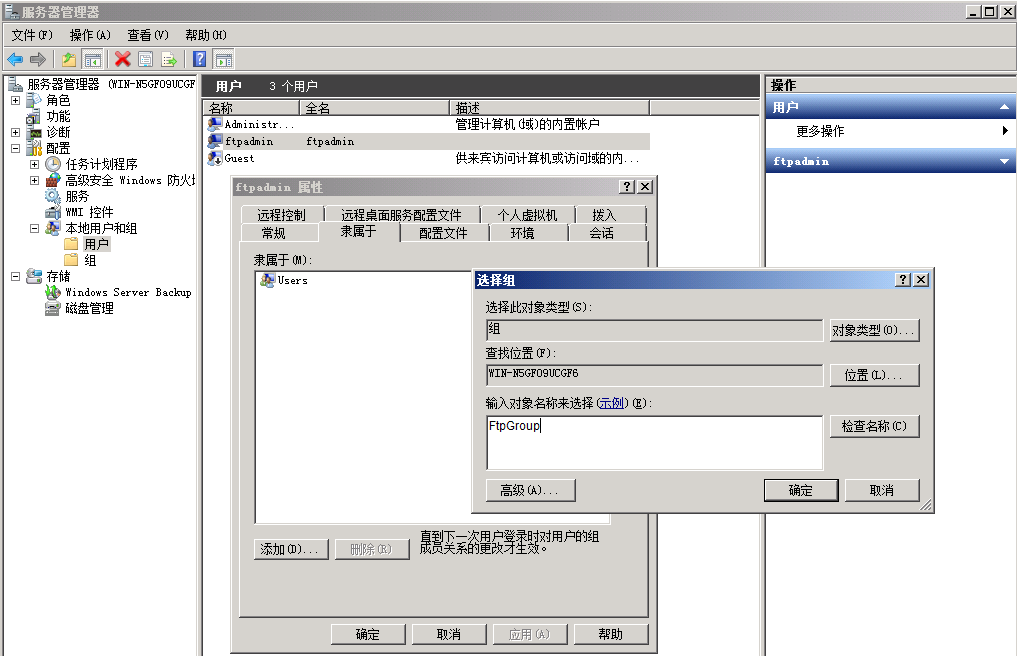Collapse the 用户 actions section arrow

(x=1004, y=107)
